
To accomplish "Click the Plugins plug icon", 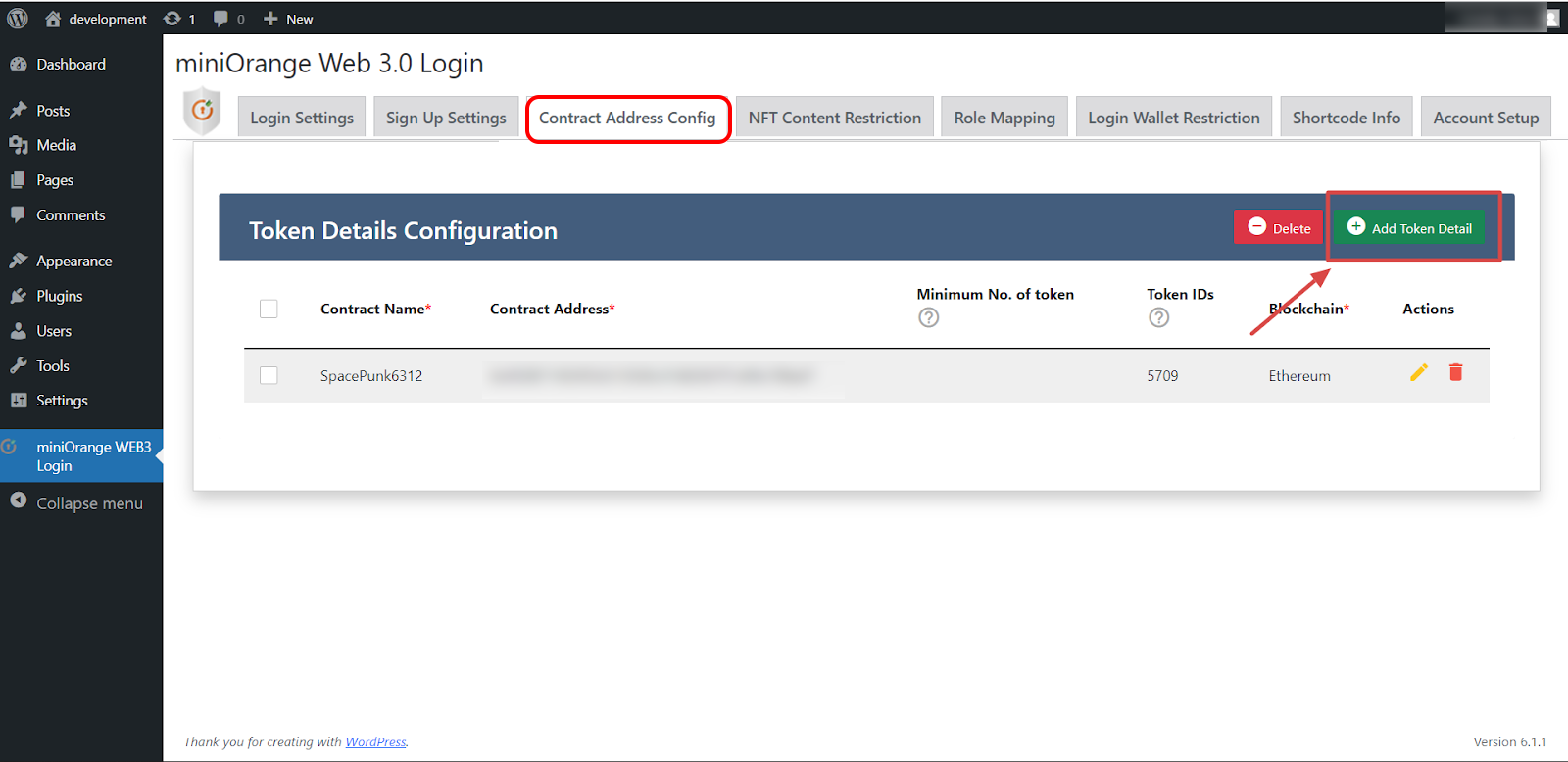I will coord(18,296).
